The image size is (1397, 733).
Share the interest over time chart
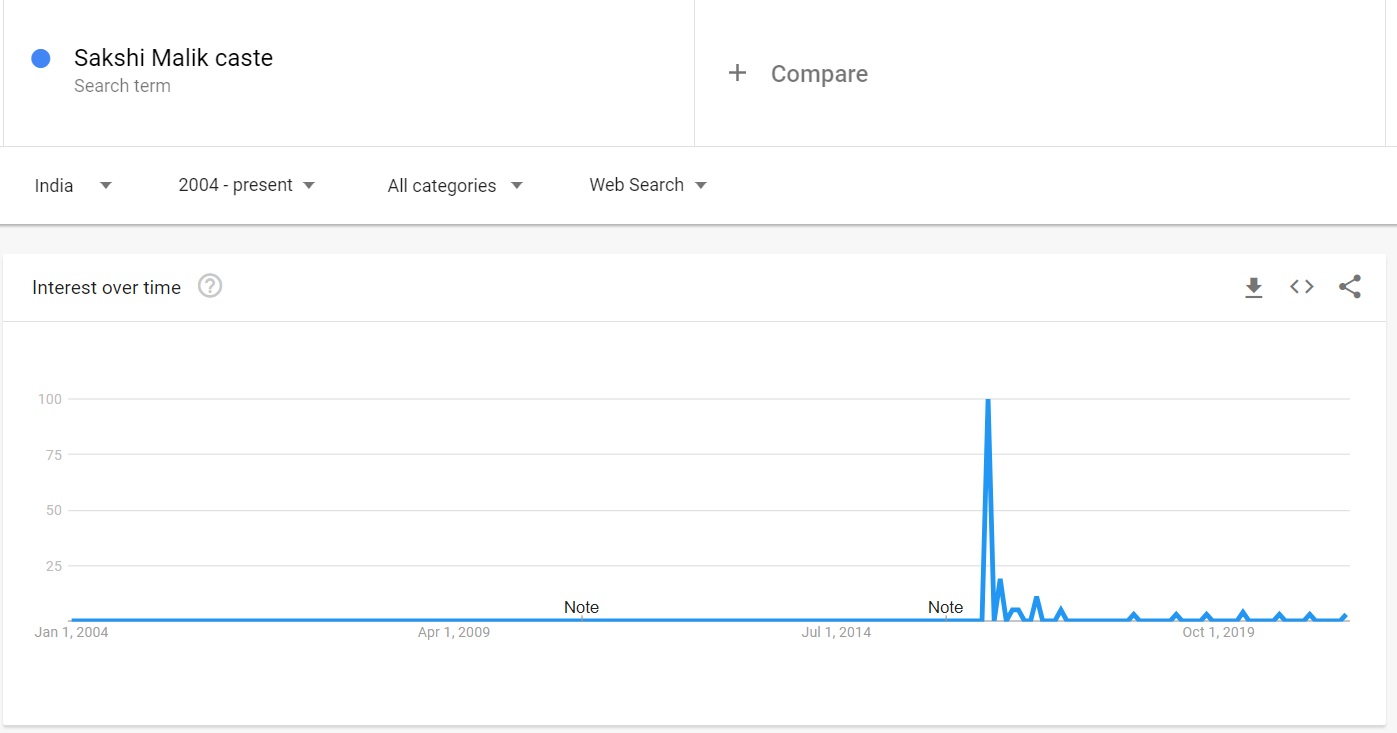point(1349,288)
